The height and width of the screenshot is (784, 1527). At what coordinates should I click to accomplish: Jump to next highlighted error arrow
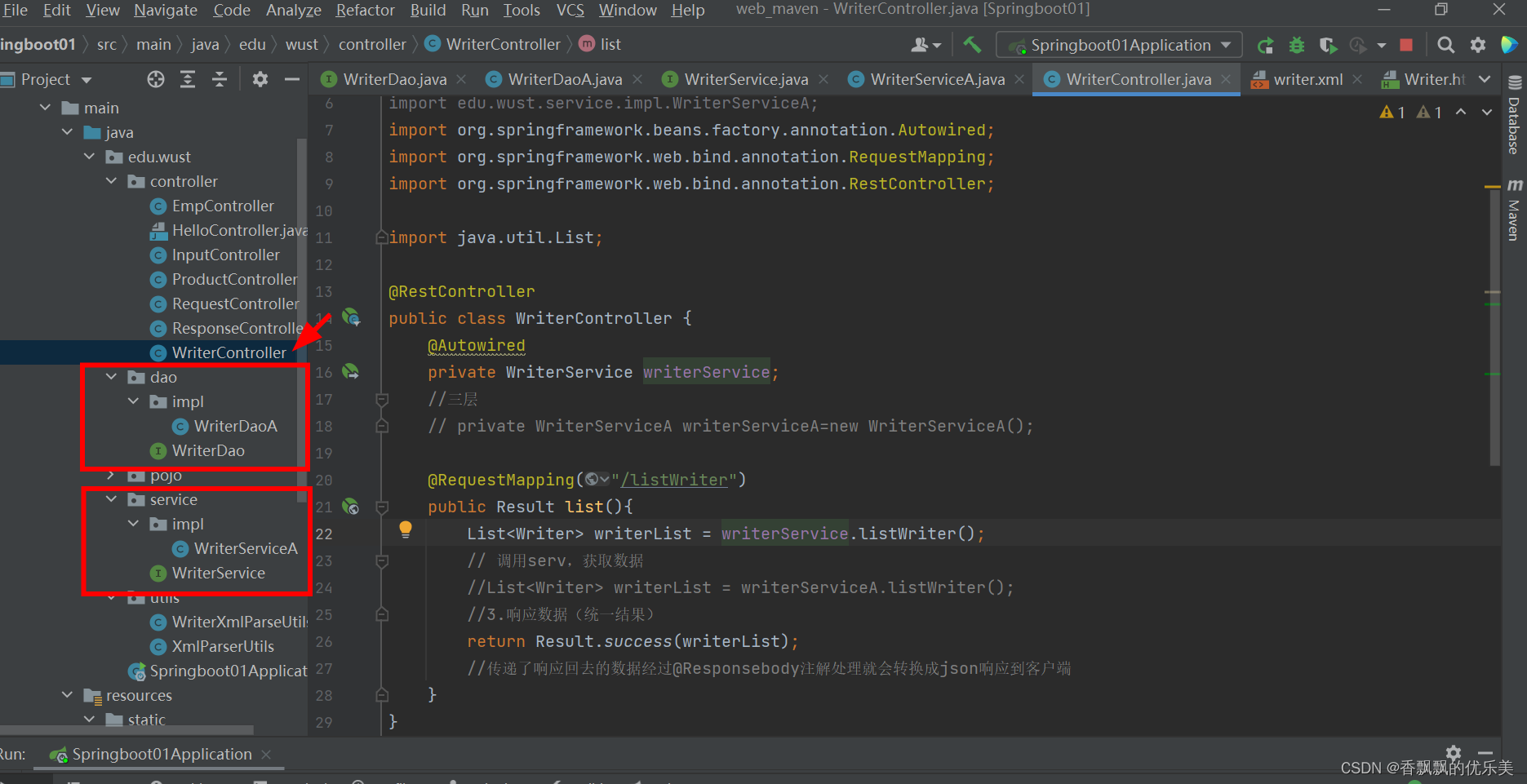1487,112
